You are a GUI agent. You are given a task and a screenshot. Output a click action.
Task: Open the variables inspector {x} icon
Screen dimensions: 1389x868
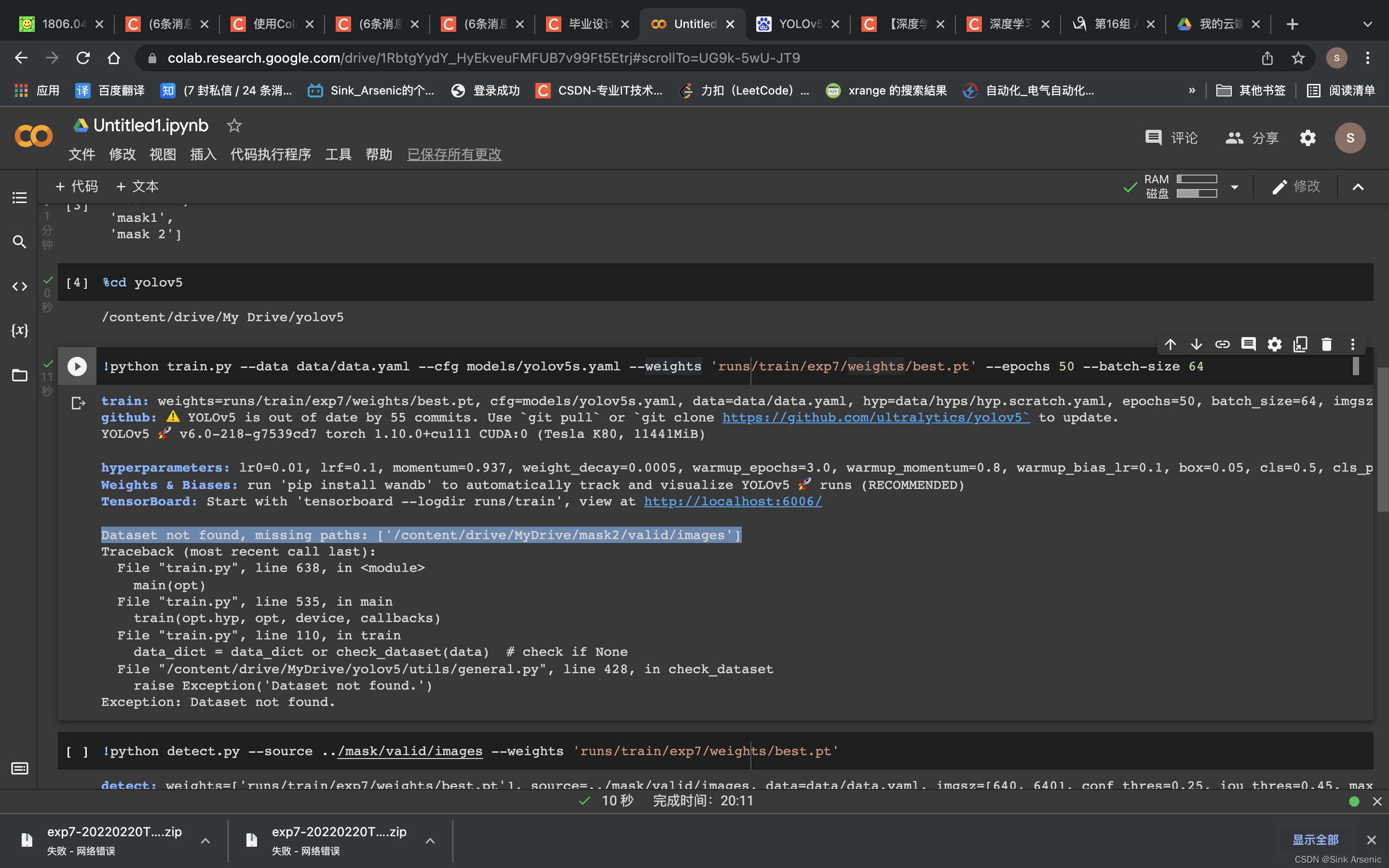pos(19,330)
